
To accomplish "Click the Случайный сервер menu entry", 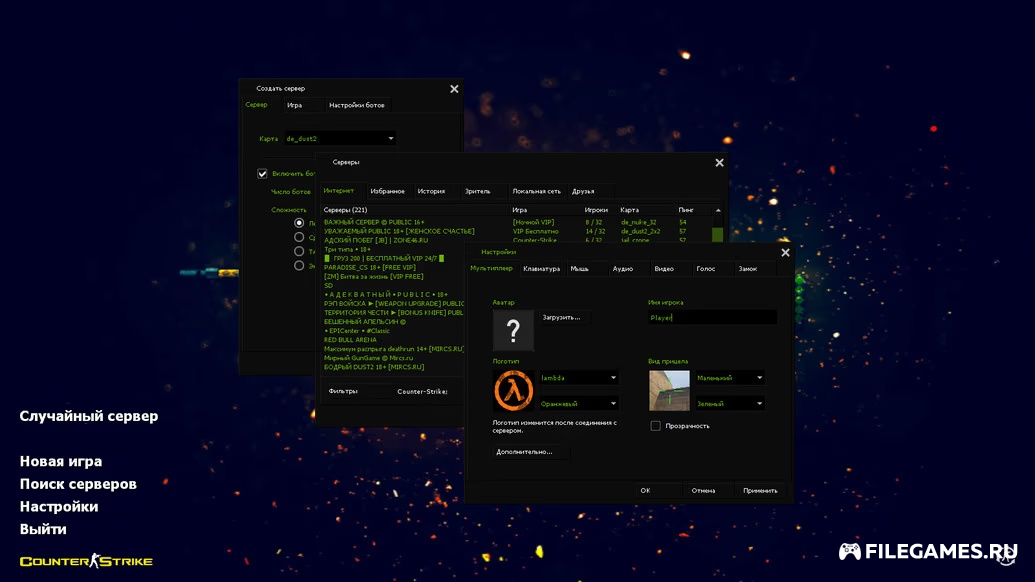I will (x=88, y=416).
